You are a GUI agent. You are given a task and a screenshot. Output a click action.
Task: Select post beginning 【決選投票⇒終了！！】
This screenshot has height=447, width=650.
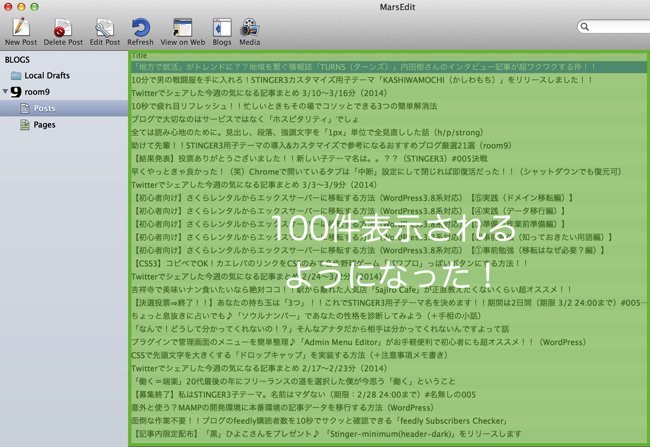[x=388, y=303]
